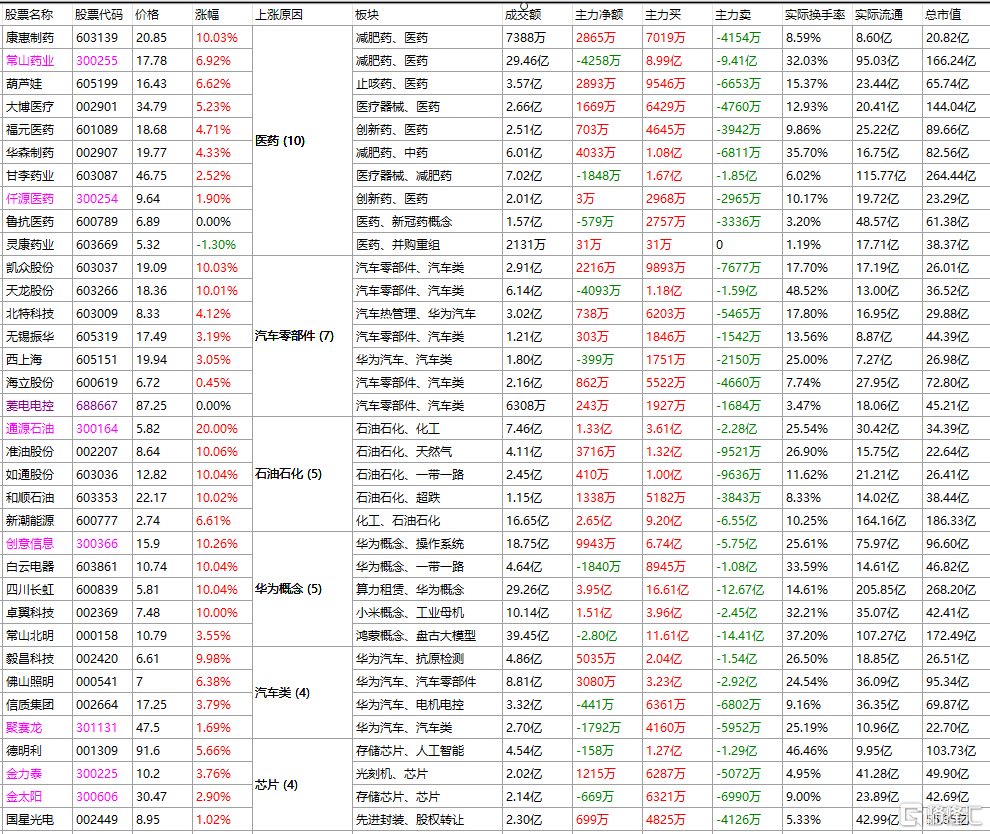Select stock name 毅昌科技
Image resolution: width=990 pixels, height=834 pixels.
click(x=30, y=659)
